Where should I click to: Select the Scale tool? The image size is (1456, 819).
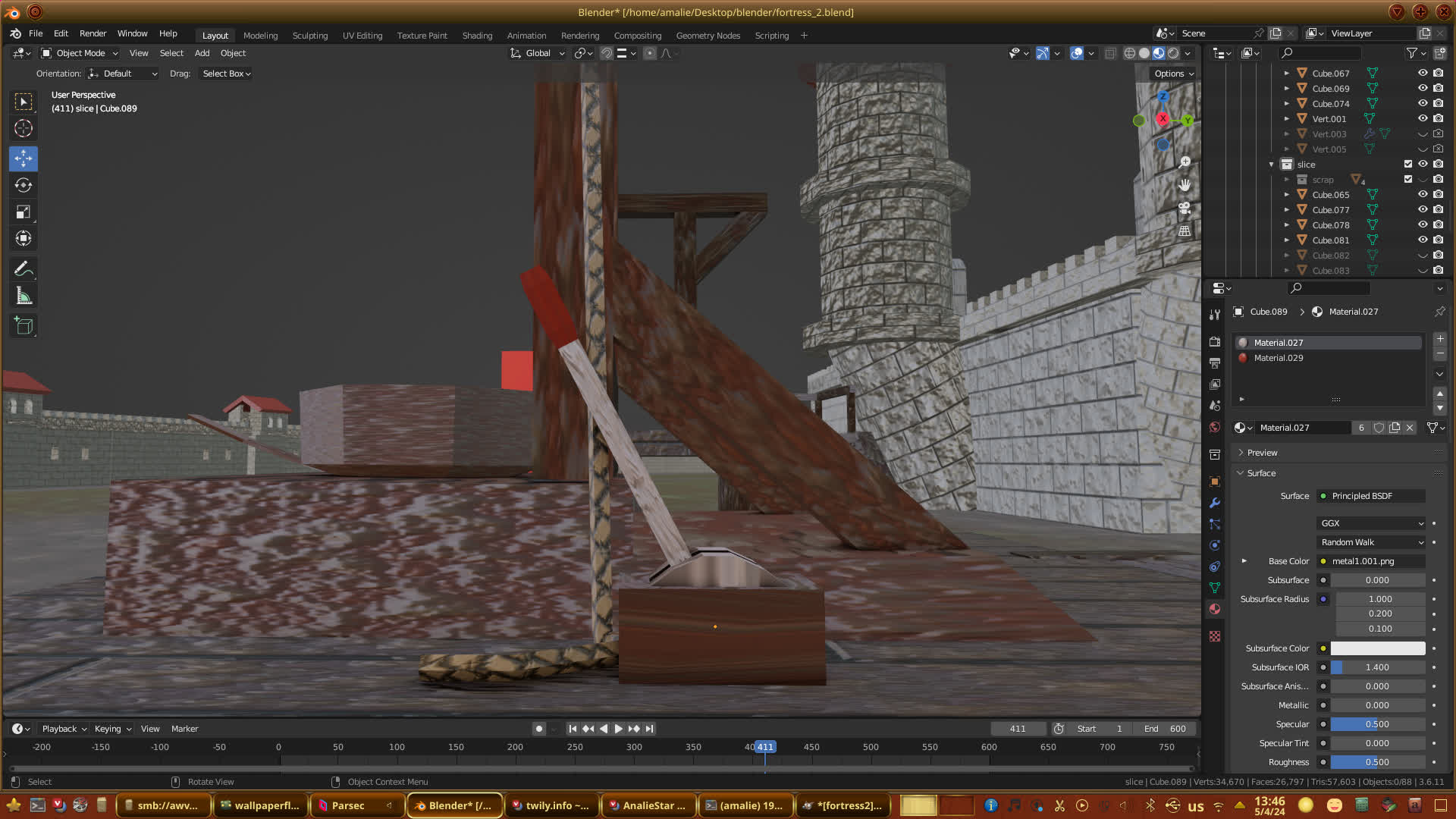pyautogui.click(x=24, y=212)
